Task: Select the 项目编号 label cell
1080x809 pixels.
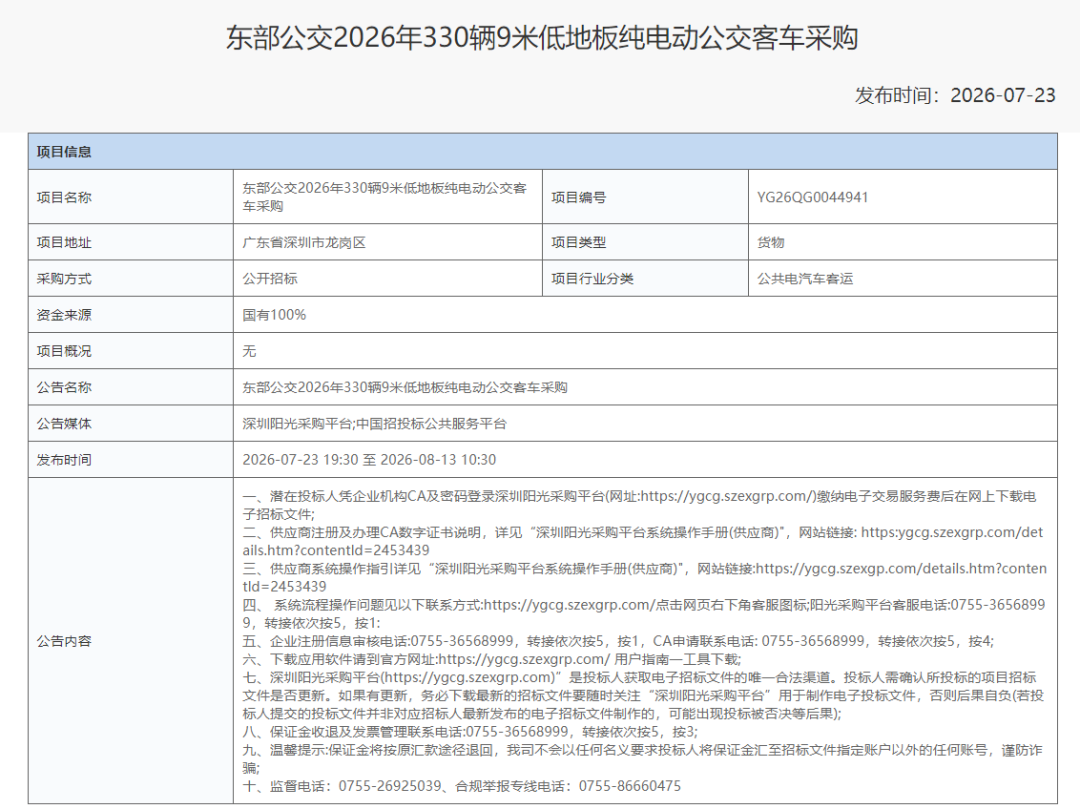Action: pyautogui.click(x=645, y=197)
